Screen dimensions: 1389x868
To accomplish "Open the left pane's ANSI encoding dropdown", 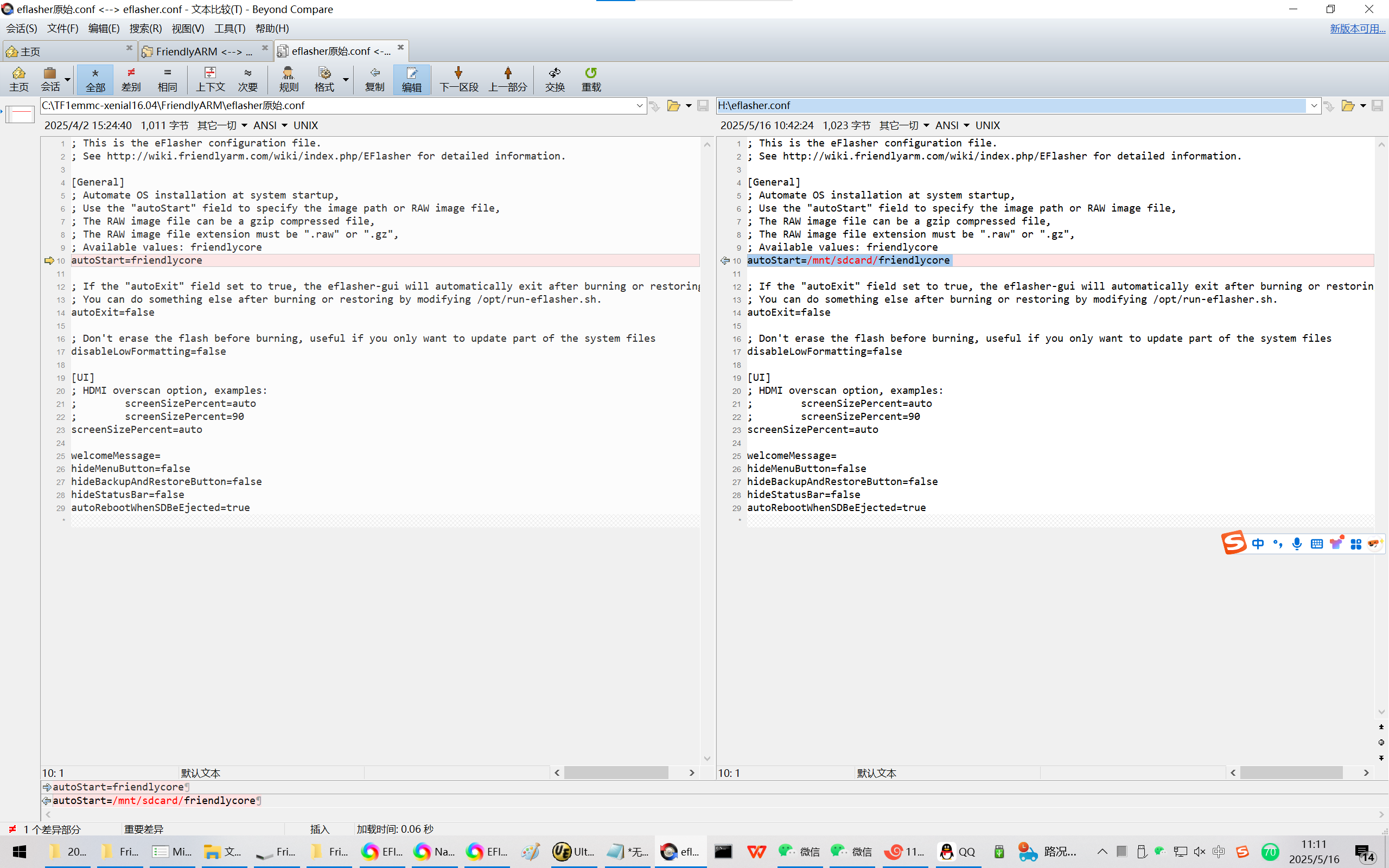I will [x=270, y=125].
